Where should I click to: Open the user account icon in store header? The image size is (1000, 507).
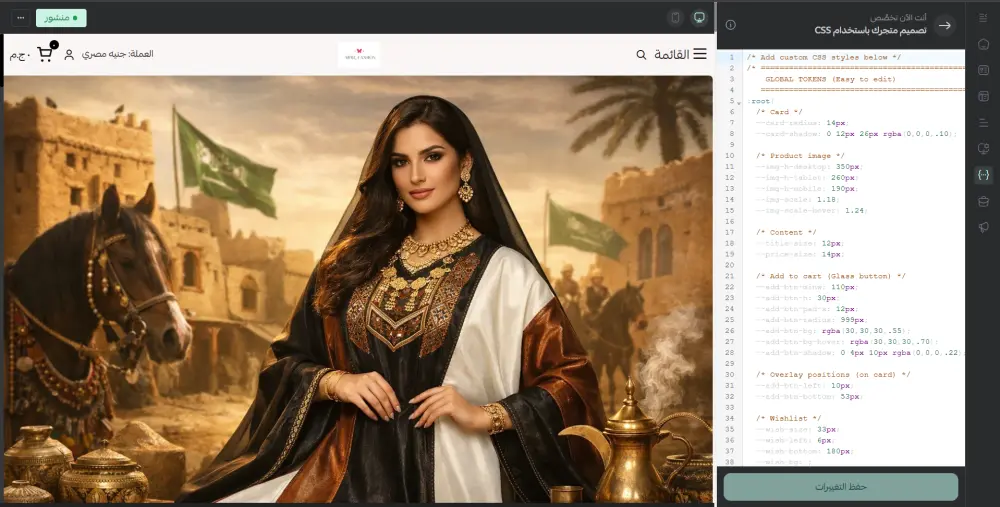[x=69, y=54]
